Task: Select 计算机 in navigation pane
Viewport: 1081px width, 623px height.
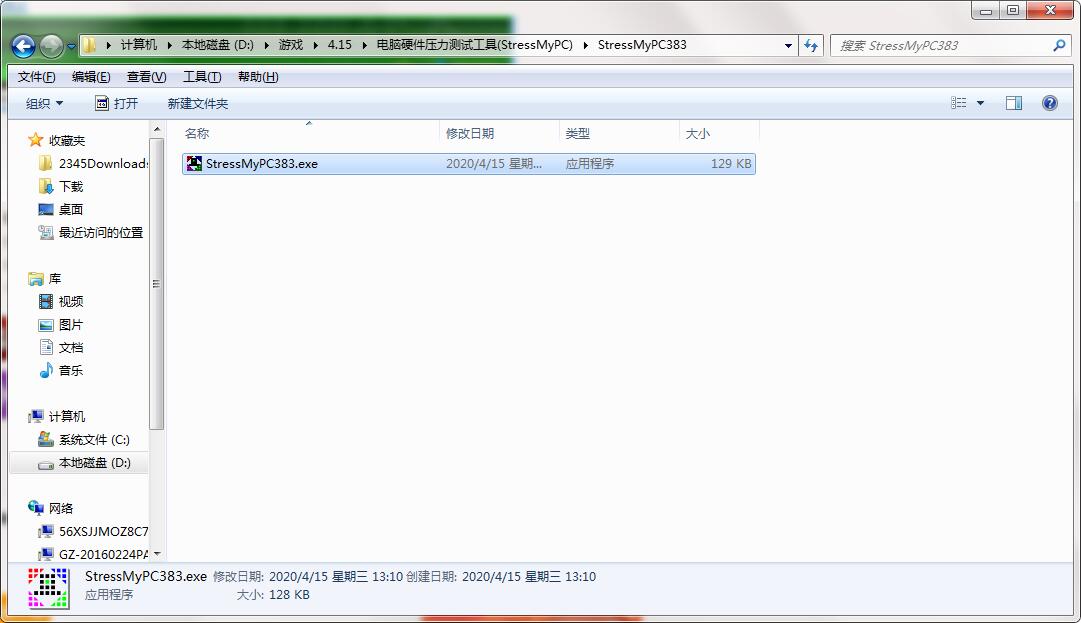Action: 57,417
